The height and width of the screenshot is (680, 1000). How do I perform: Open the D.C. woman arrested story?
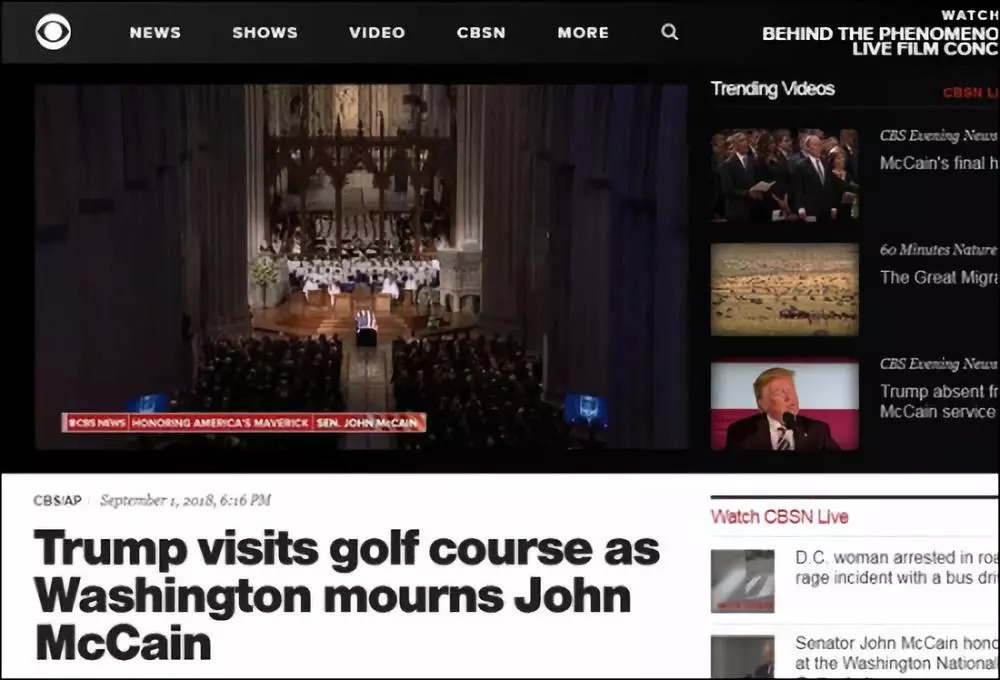pyautogui.click(x=897, y=568)
